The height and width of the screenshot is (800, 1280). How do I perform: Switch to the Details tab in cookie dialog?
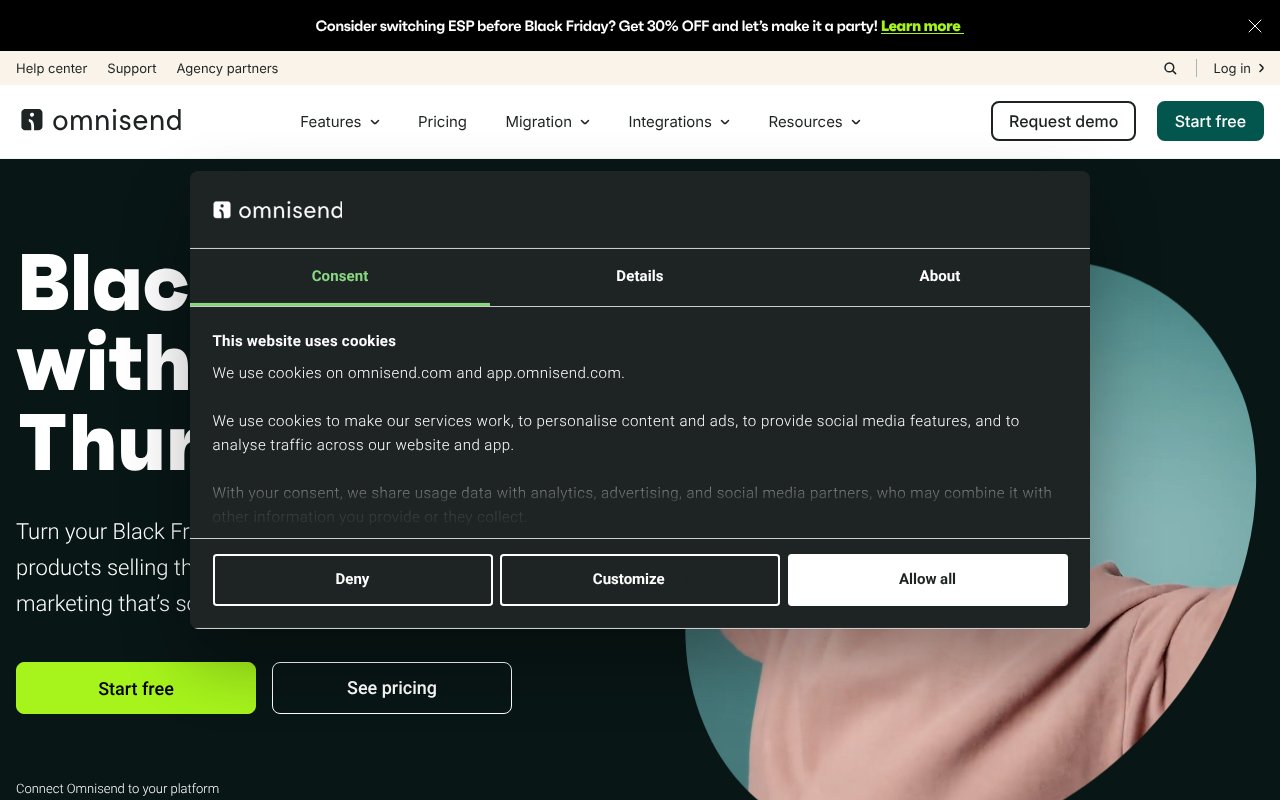click(639, 276)
